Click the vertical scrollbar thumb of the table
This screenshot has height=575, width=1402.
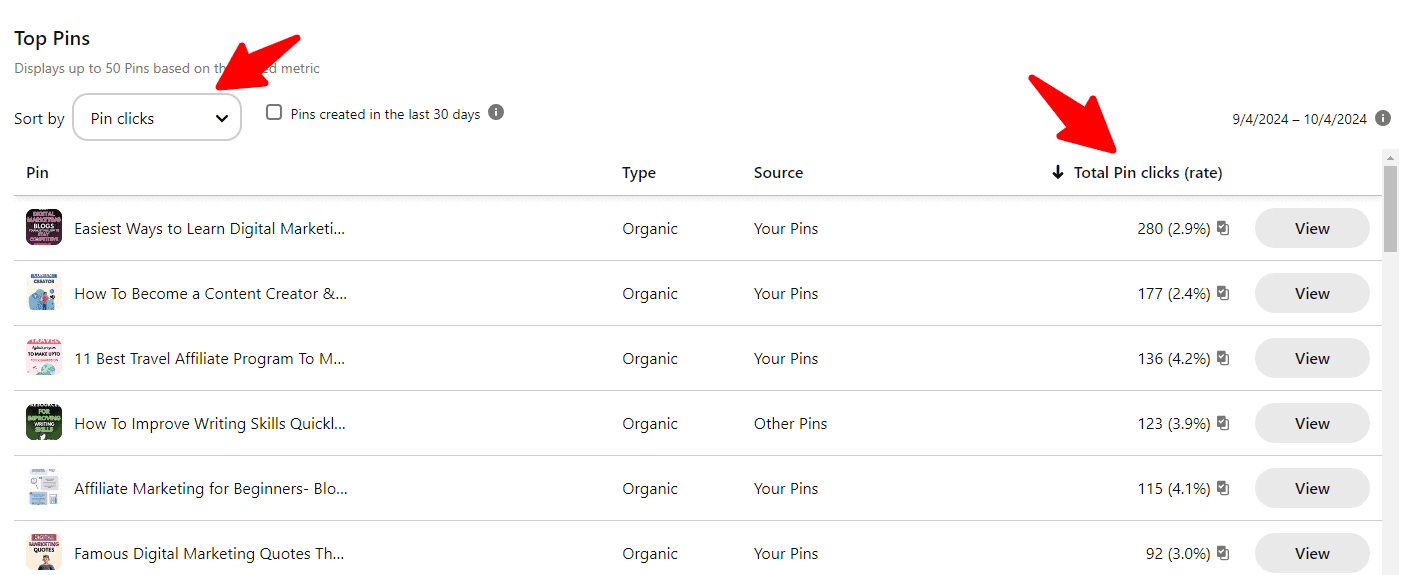1390,208
